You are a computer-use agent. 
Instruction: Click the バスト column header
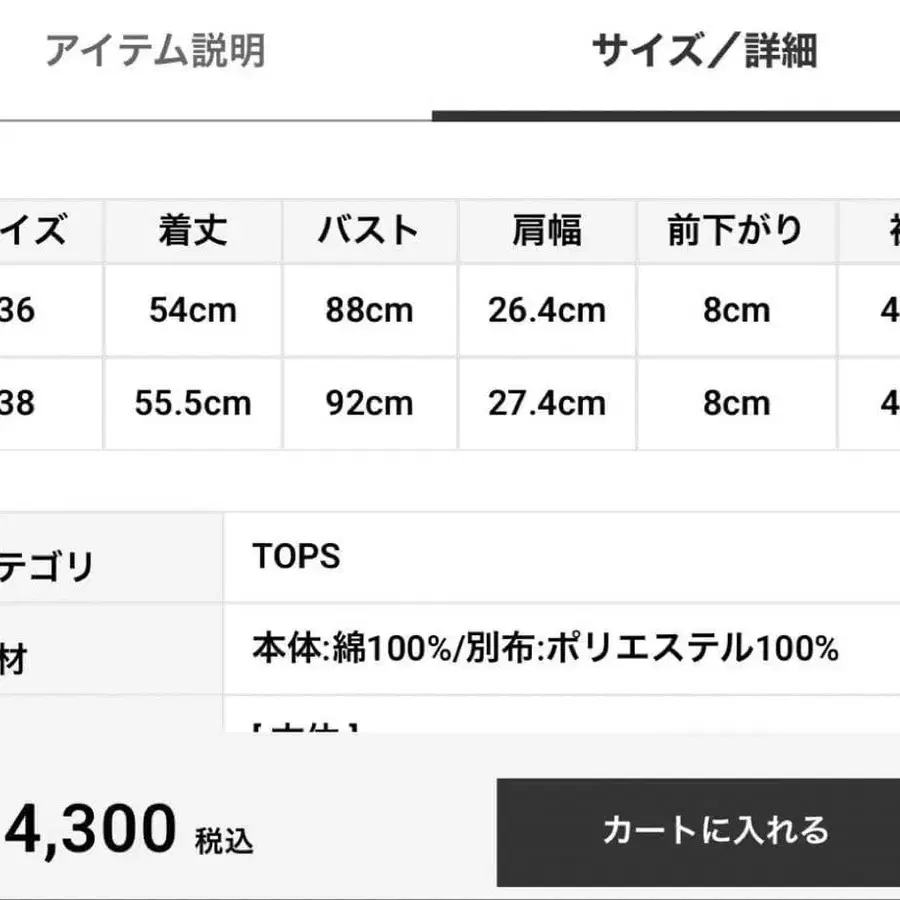pyautogui.click(x=369, y=231)
